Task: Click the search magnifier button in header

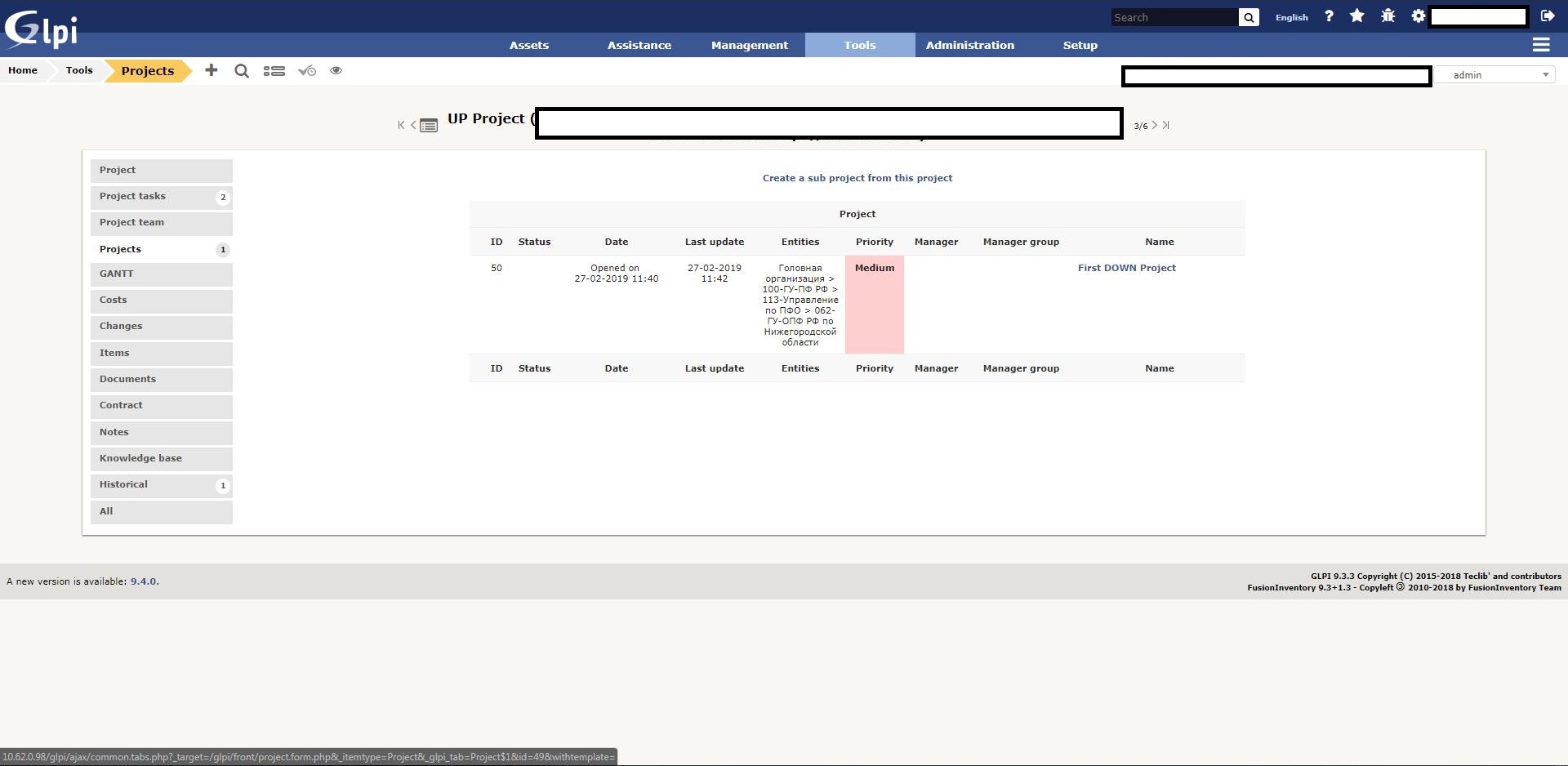Action: 1249,17
